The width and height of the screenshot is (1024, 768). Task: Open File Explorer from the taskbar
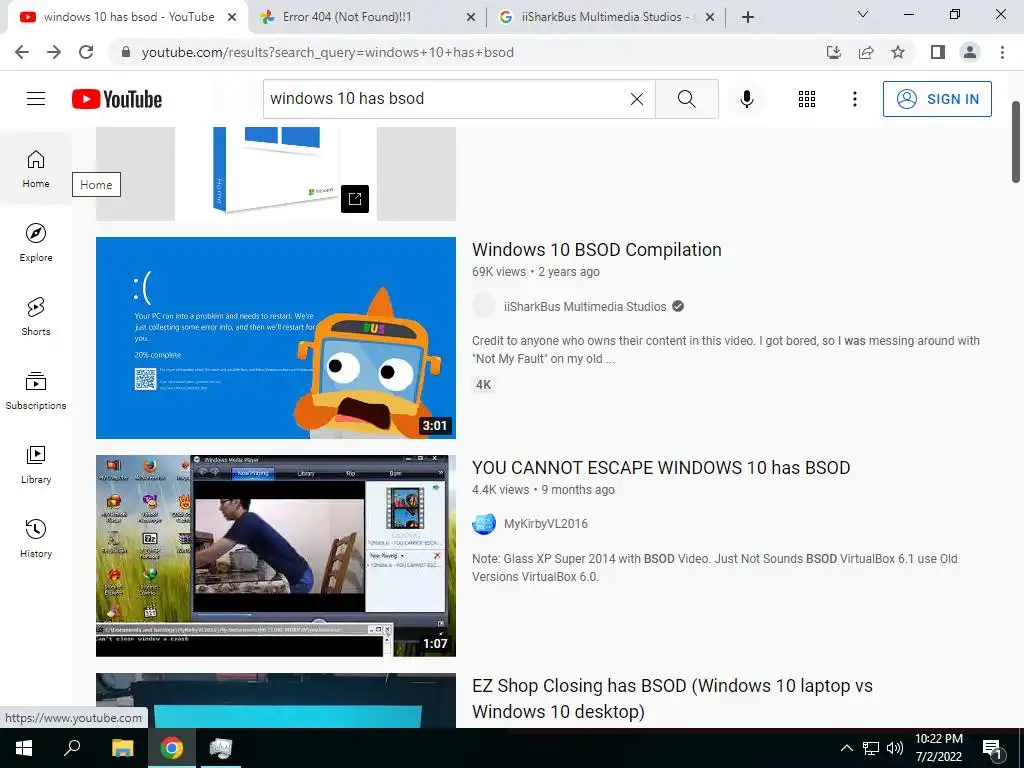pos(123,748)
